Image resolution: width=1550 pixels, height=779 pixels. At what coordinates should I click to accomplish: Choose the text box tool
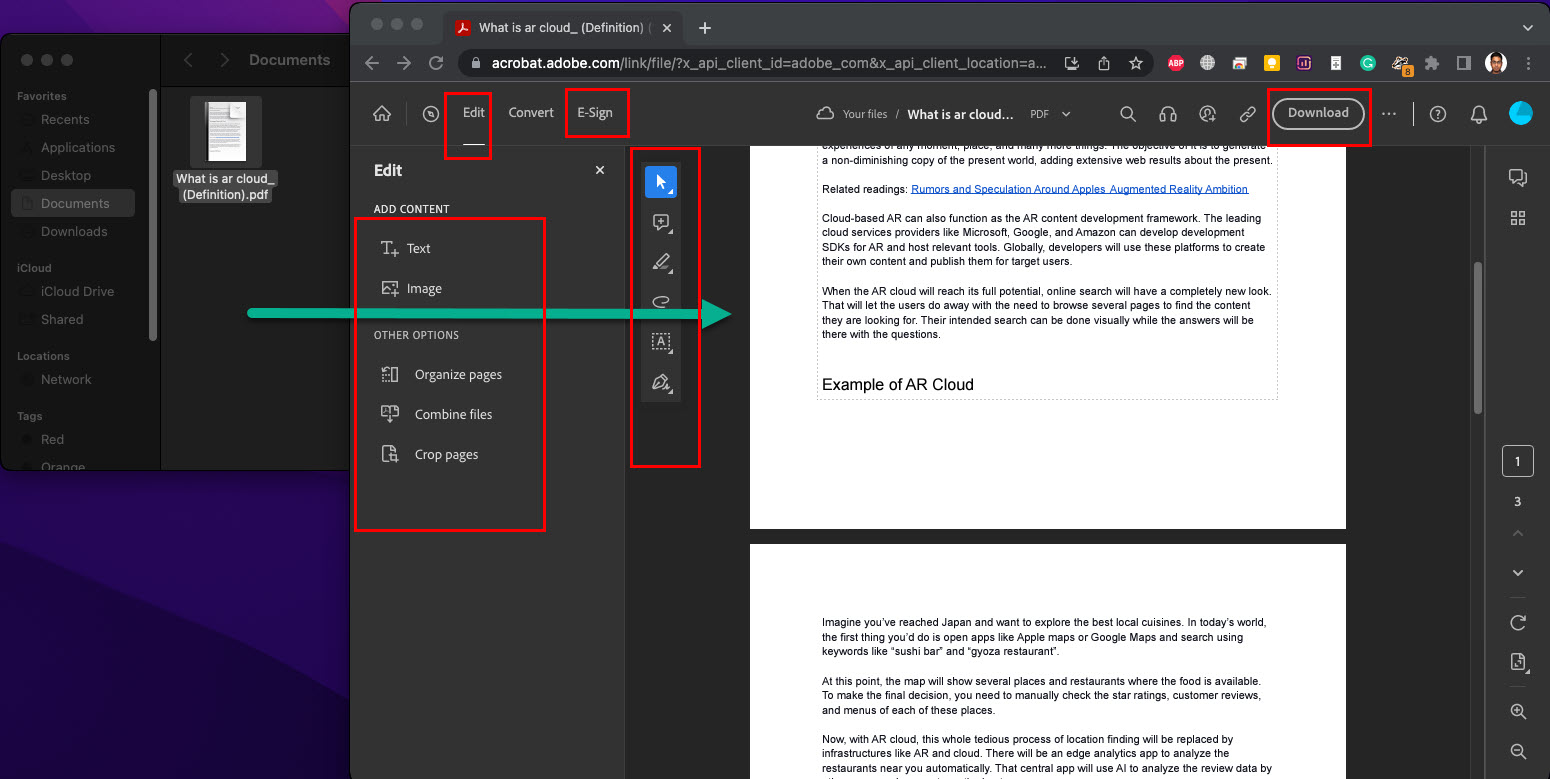[x=661, y=342]
